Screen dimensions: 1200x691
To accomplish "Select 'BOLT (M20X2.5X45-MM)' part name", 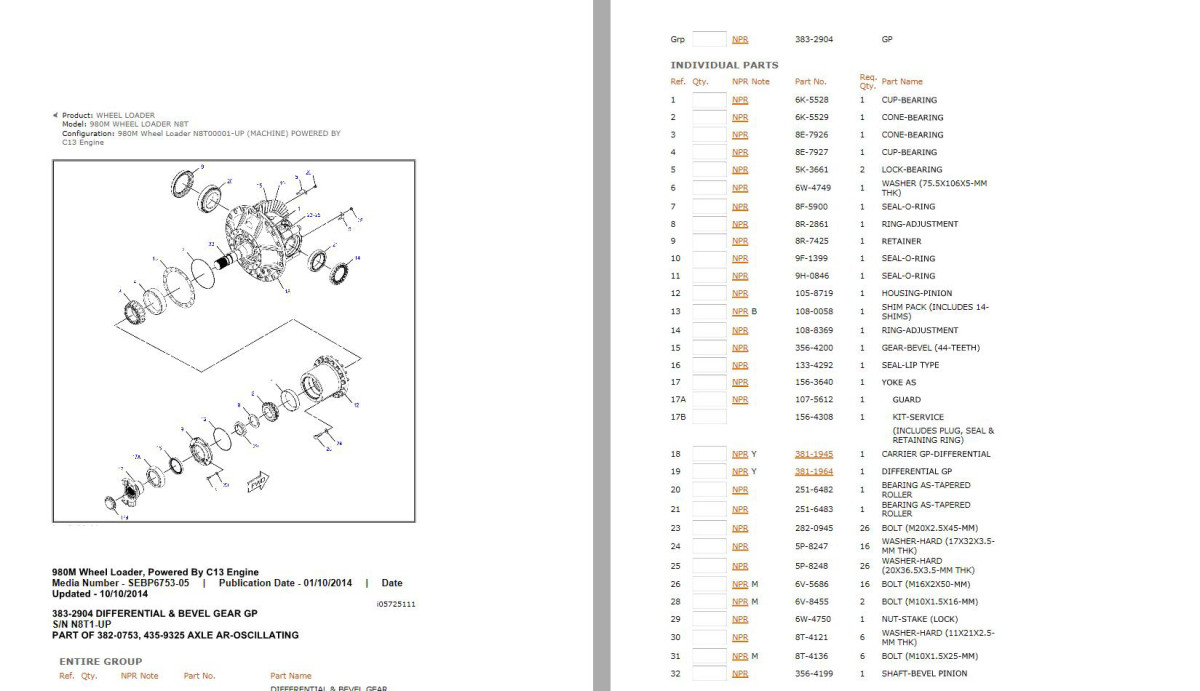I will pos(929,528).
